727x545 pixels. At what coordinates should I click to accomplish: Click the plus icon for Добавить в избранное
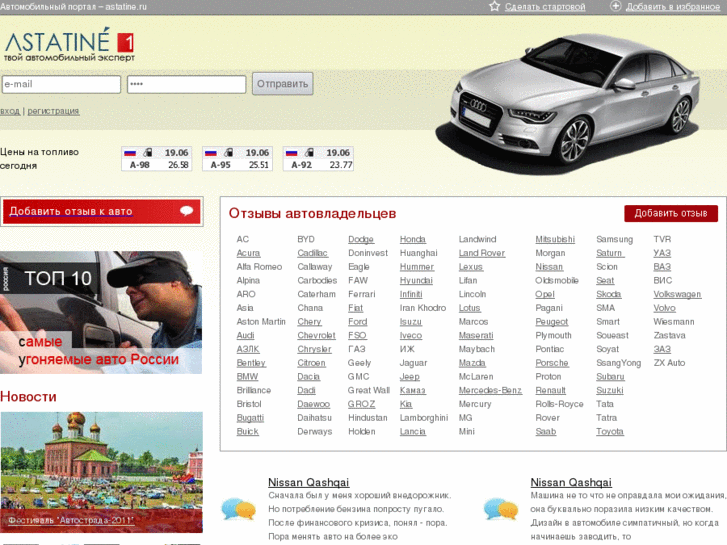click(x=615, y=6)
